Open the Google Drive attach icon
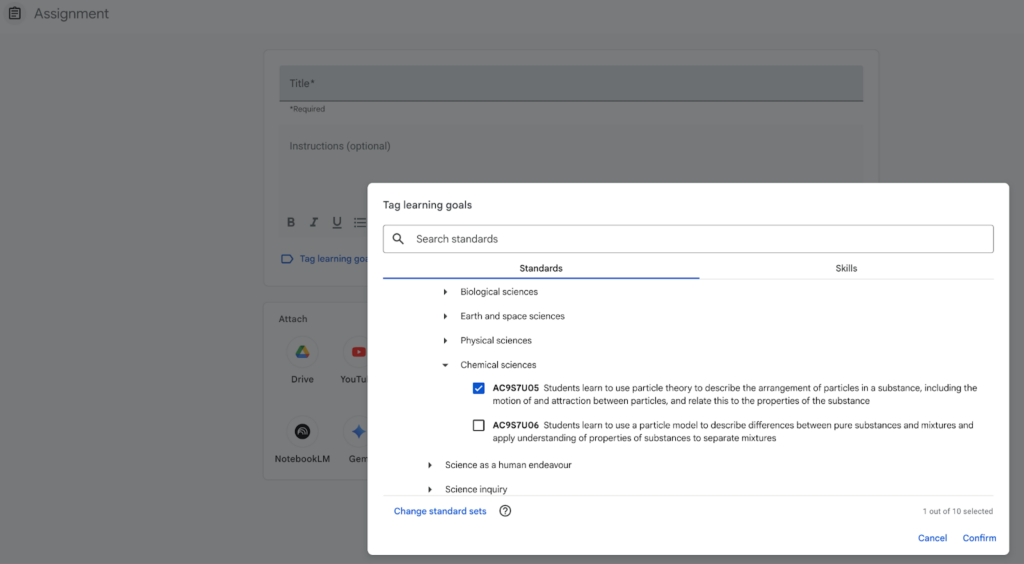 302,353
